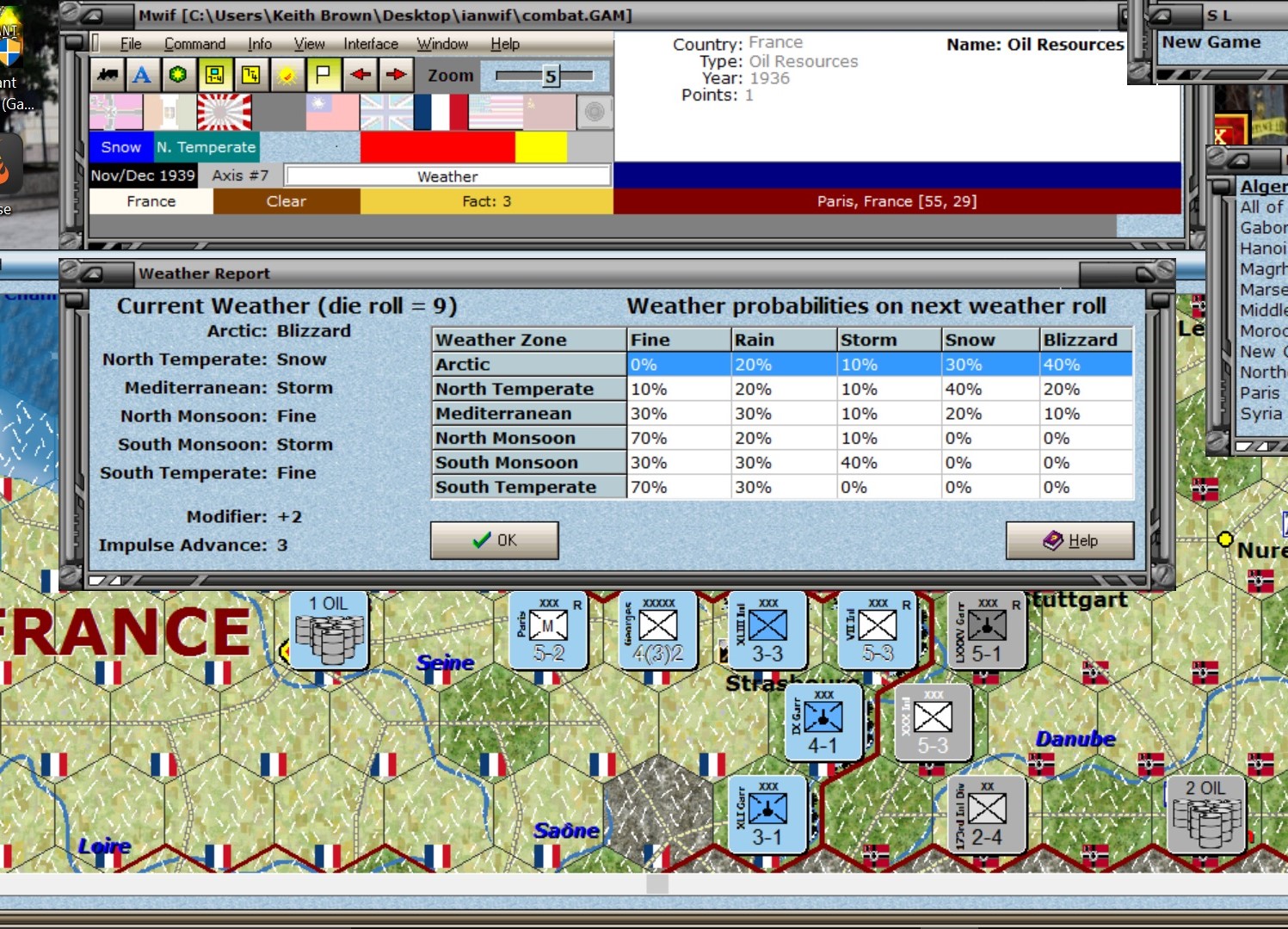The width and height of the screenshot is (1288, 929).
Task: Select the French tricolor flag in the toolbar
Action: pos(441,113)
